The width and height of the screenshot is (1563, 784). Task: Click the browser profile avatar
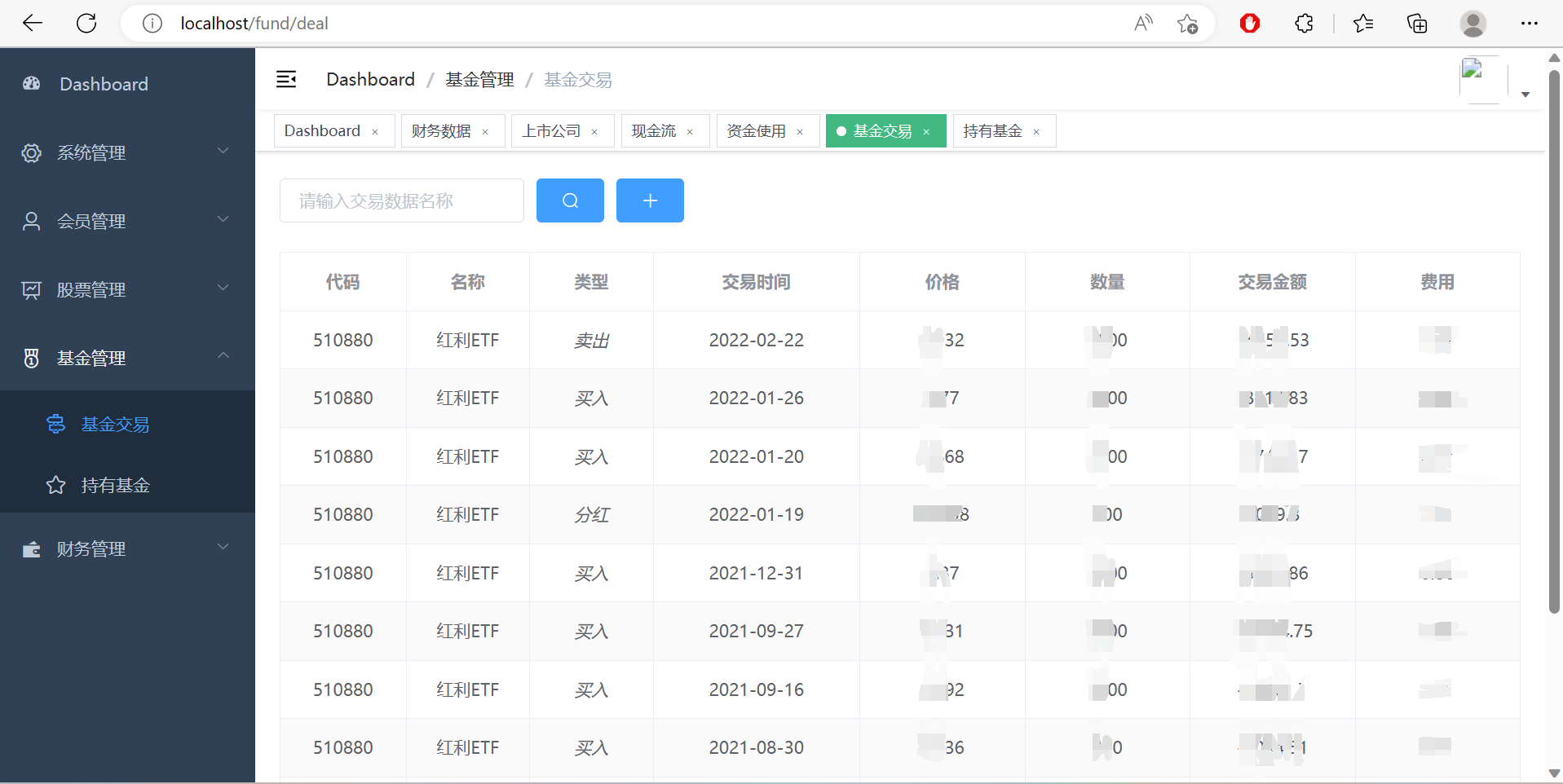(x=1472, y=24)
